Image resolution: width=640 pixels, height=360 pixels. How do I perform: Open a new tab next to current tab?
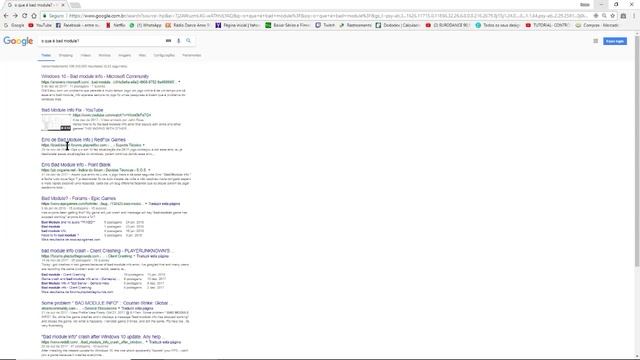click(75, 5)
